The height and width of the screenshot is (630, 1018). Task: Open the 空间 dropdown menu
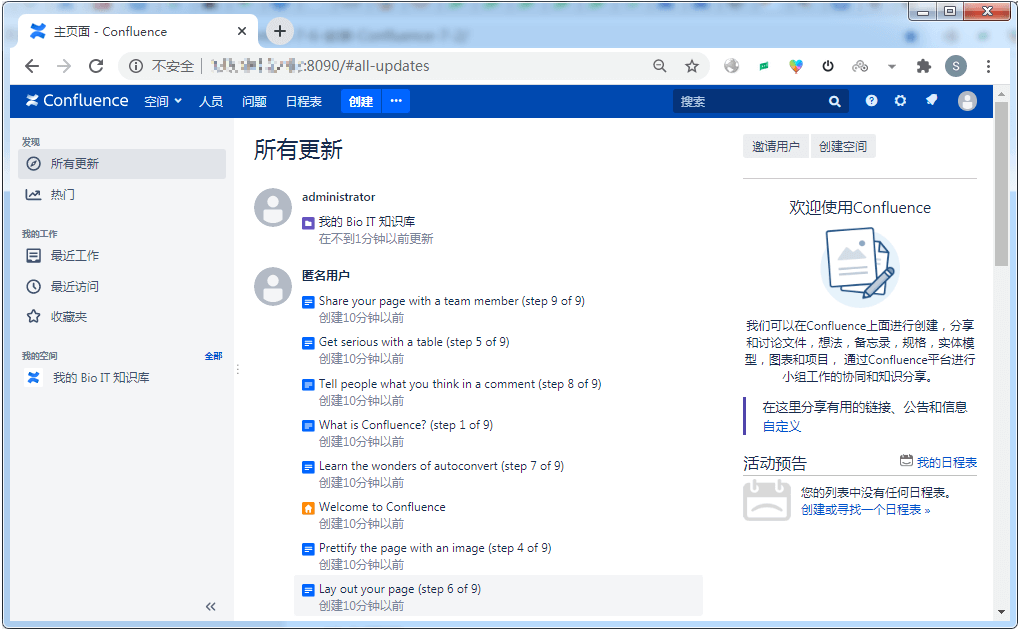click(162, 101)
